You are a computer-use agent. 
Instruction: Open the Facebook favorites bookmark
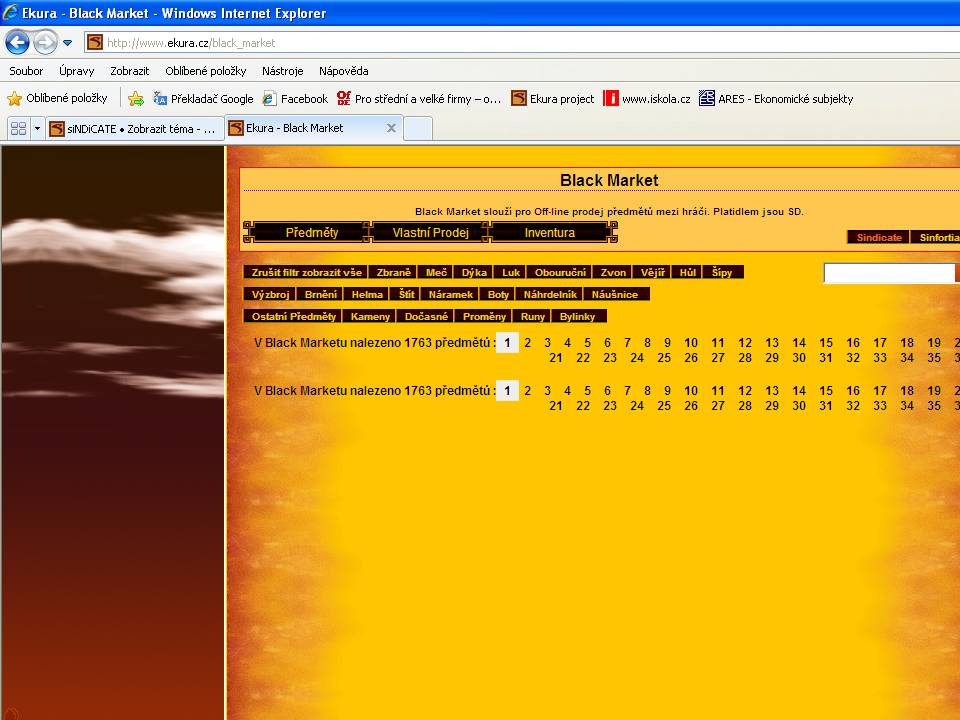[x=295, y=98]
